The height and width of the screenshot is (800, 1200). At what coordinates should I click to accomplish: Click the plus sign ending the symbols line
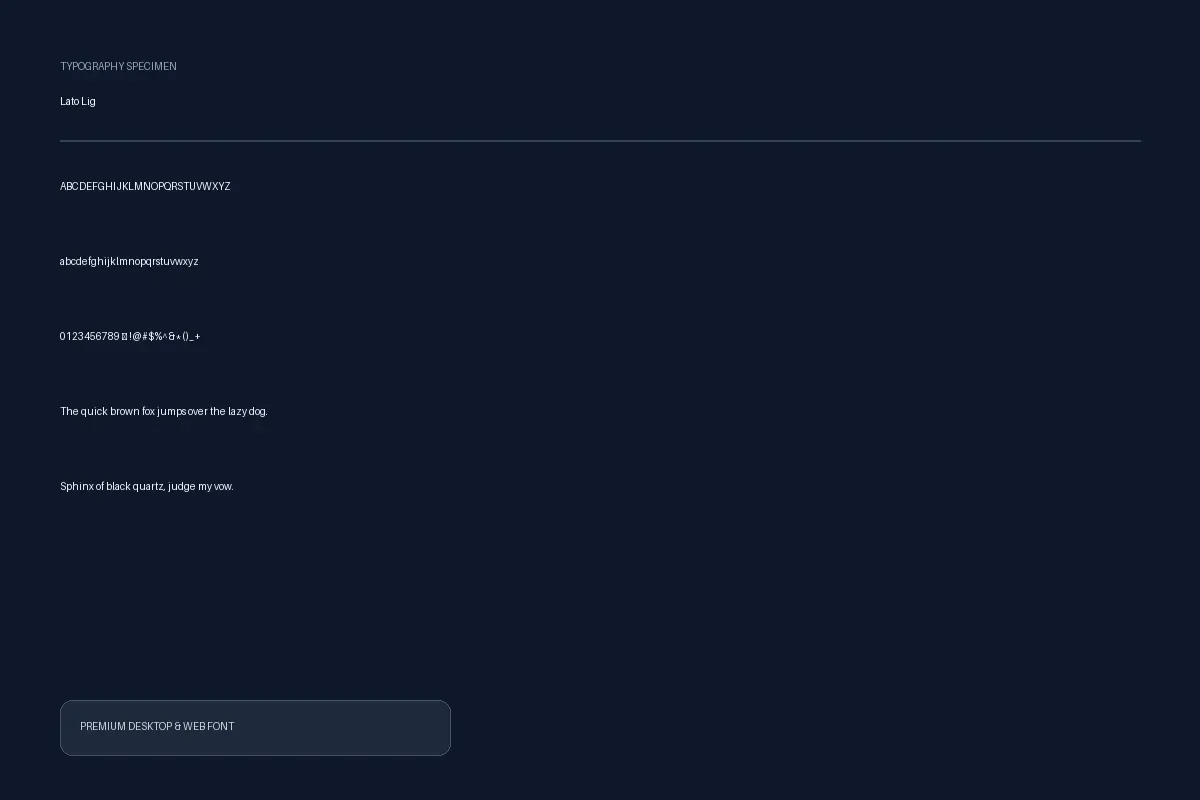pos(197,337)
